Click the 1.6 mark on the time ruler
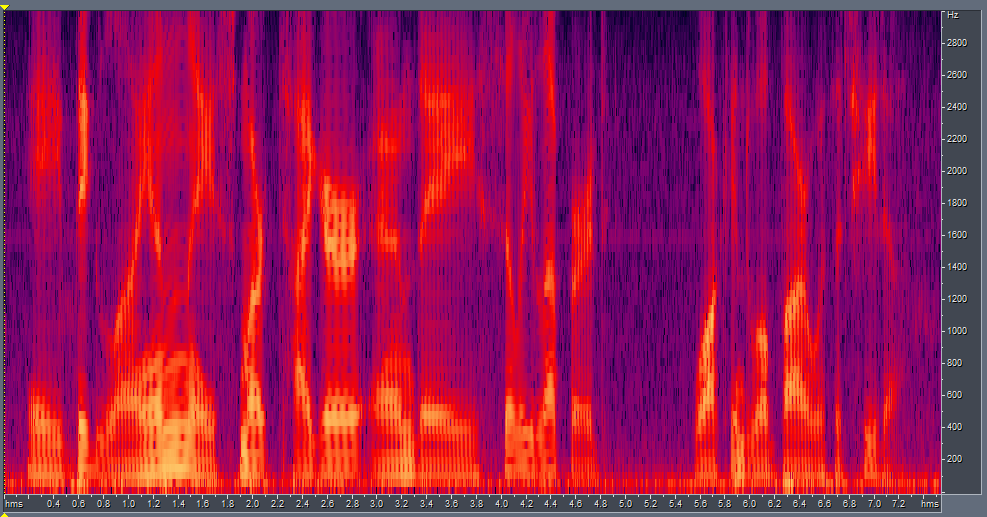The width and height of the screenshot is (987, 517). (203, 504)
